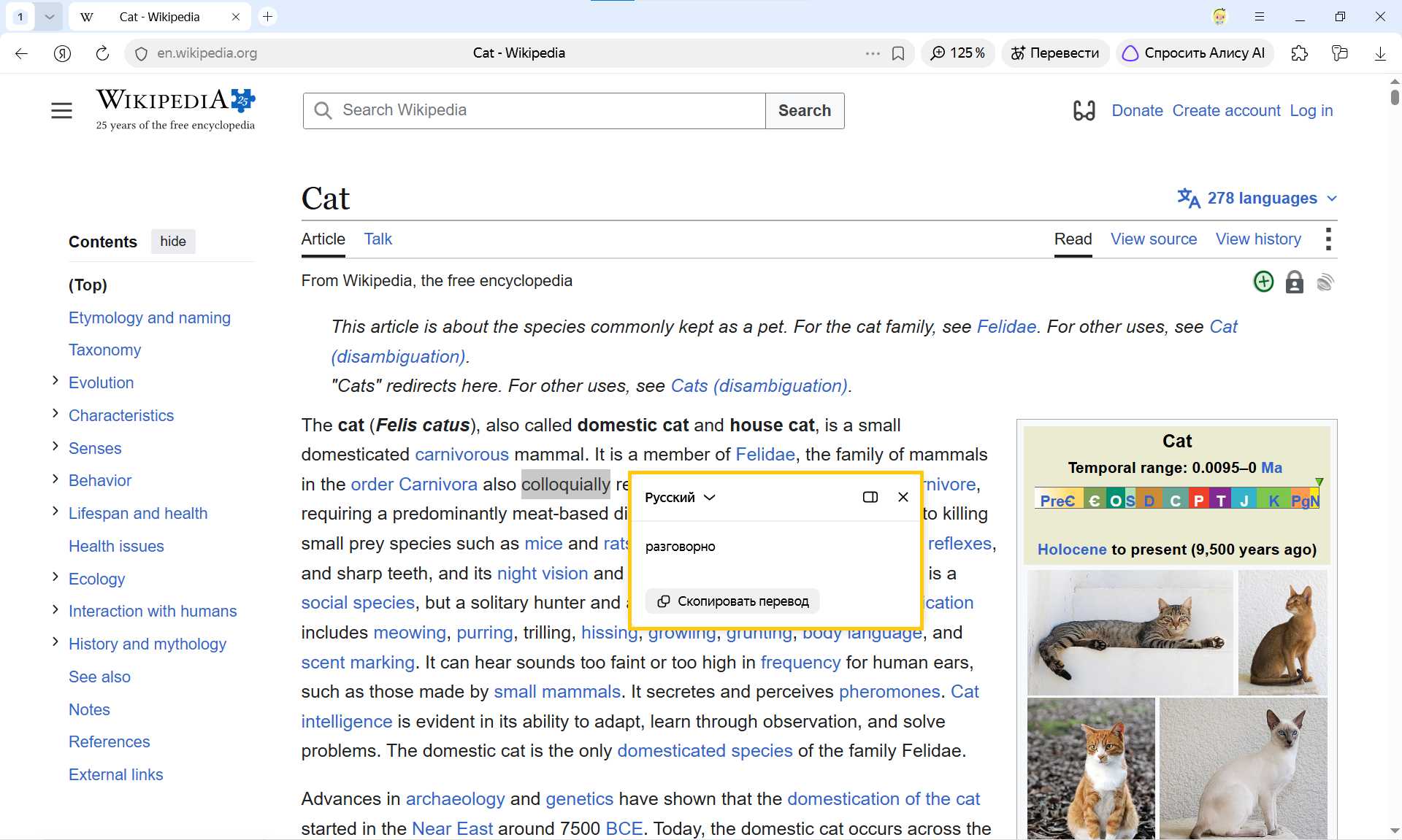Click the Felidae link in hatnote

coord(1006,327)
